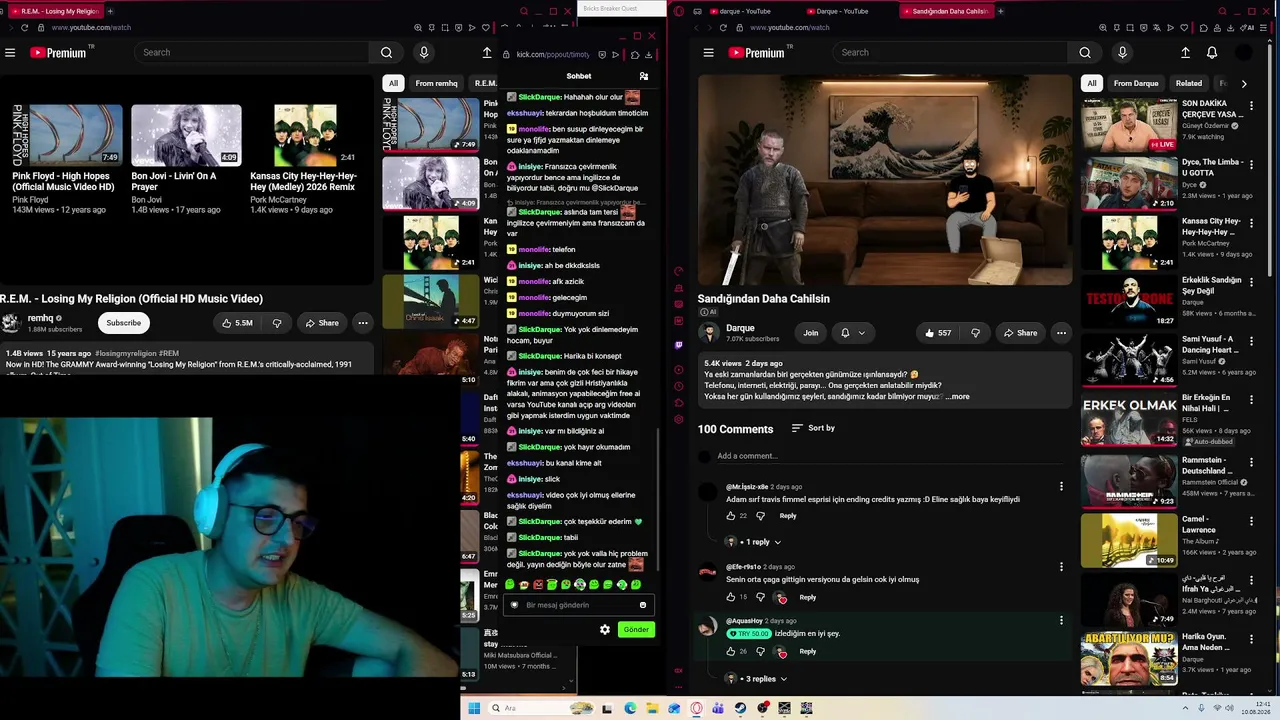Open Opera GX from the taskbar
This screenshot has height=720, width=1280.
tap(697, 708)
